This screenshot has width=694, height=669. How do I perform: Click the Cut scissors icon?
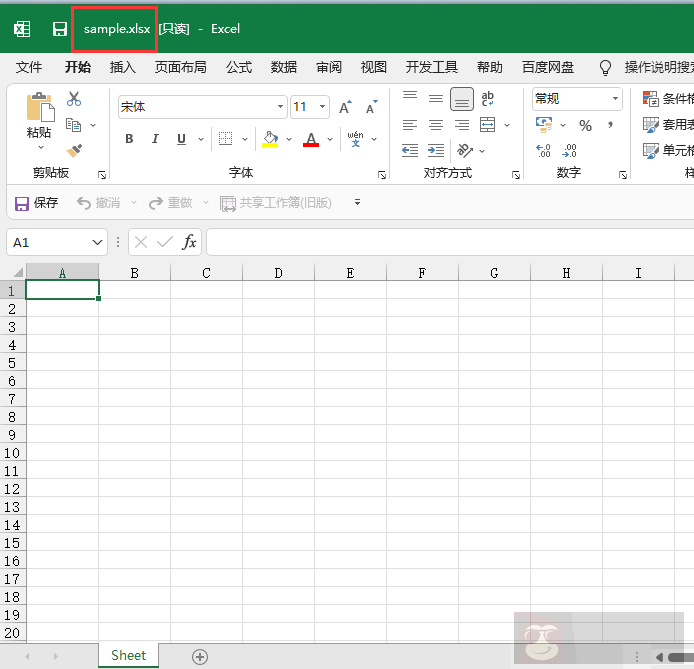pos(74,99)
